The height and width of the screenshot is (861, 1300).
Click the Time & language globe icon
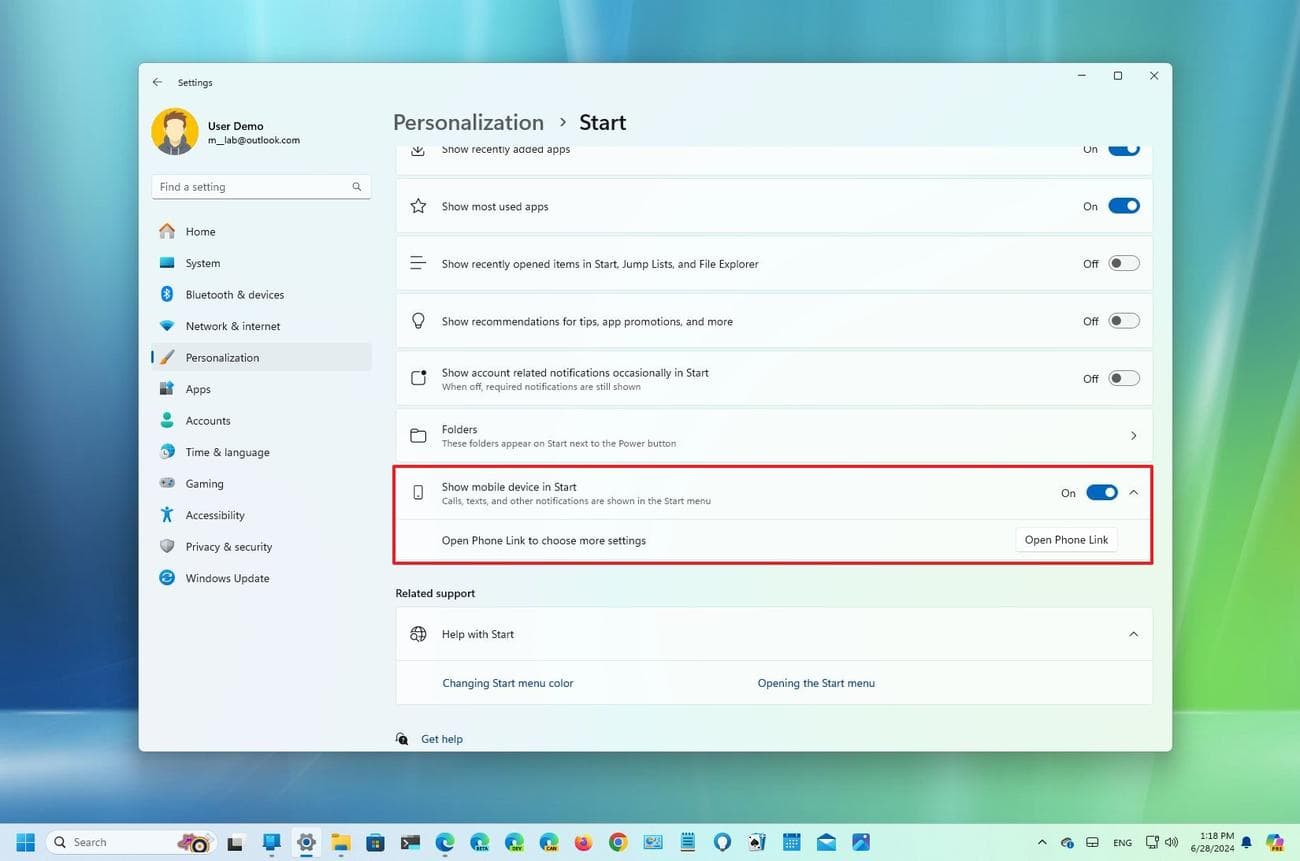coord(167,452)
